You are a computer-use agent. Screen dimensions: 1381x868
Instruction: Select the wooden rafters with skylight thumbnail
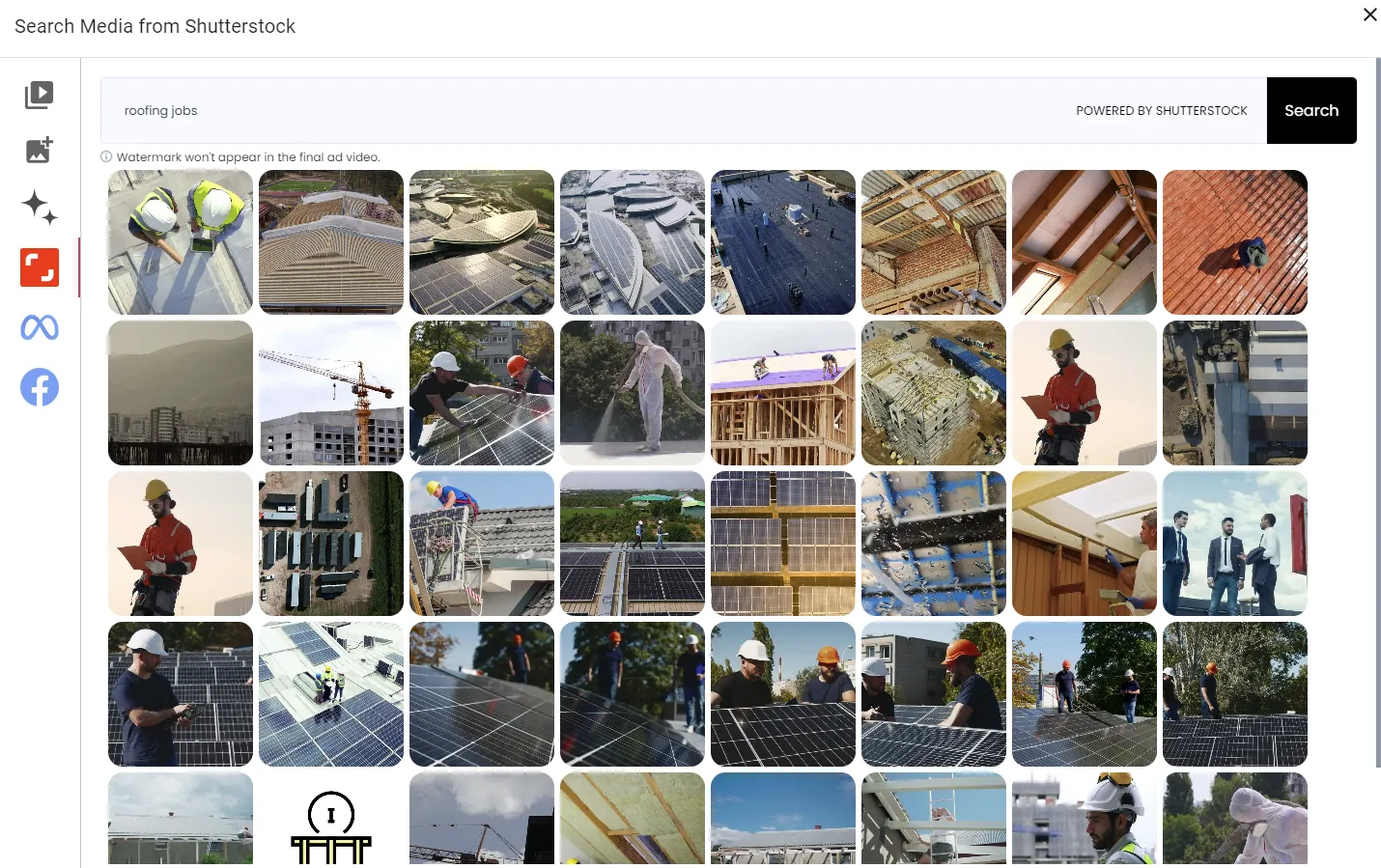pos(1085,242)
